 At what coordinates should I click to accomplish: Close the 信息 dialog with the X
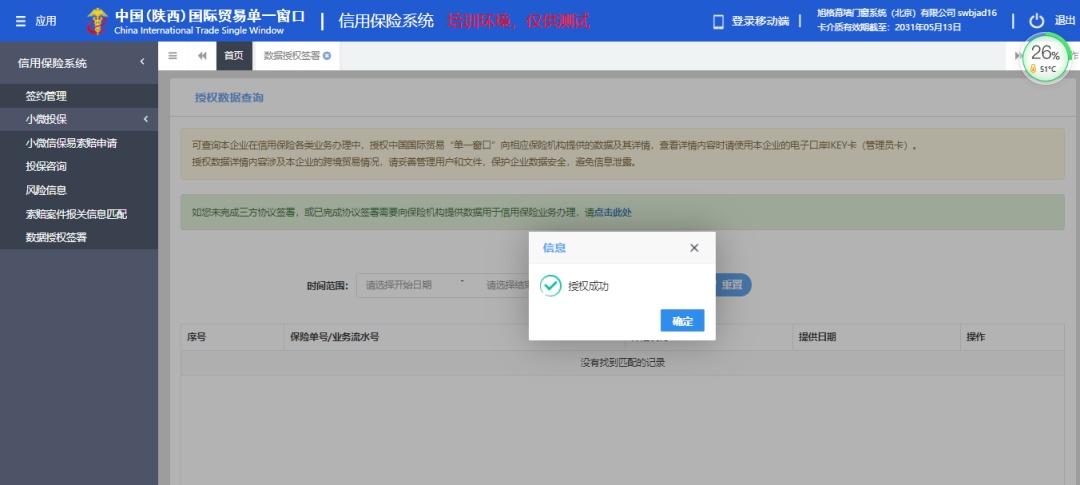tap(694, 248)
